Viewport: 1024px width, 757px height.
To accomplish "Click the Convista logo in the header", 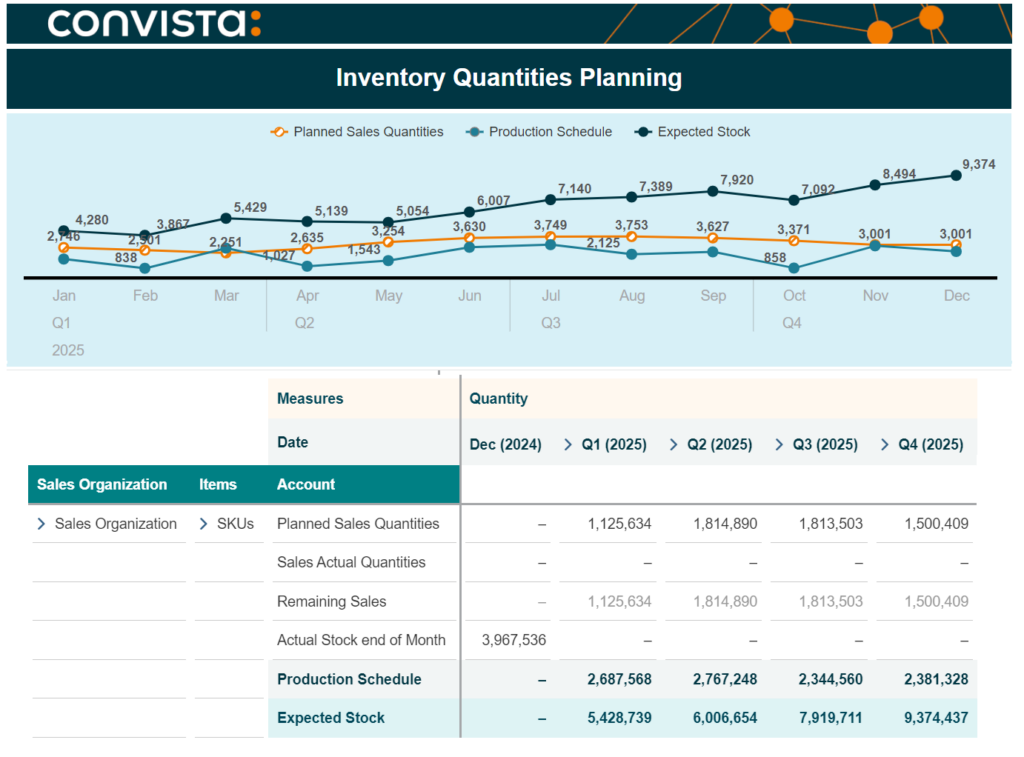I will click(x=154, y=23).
